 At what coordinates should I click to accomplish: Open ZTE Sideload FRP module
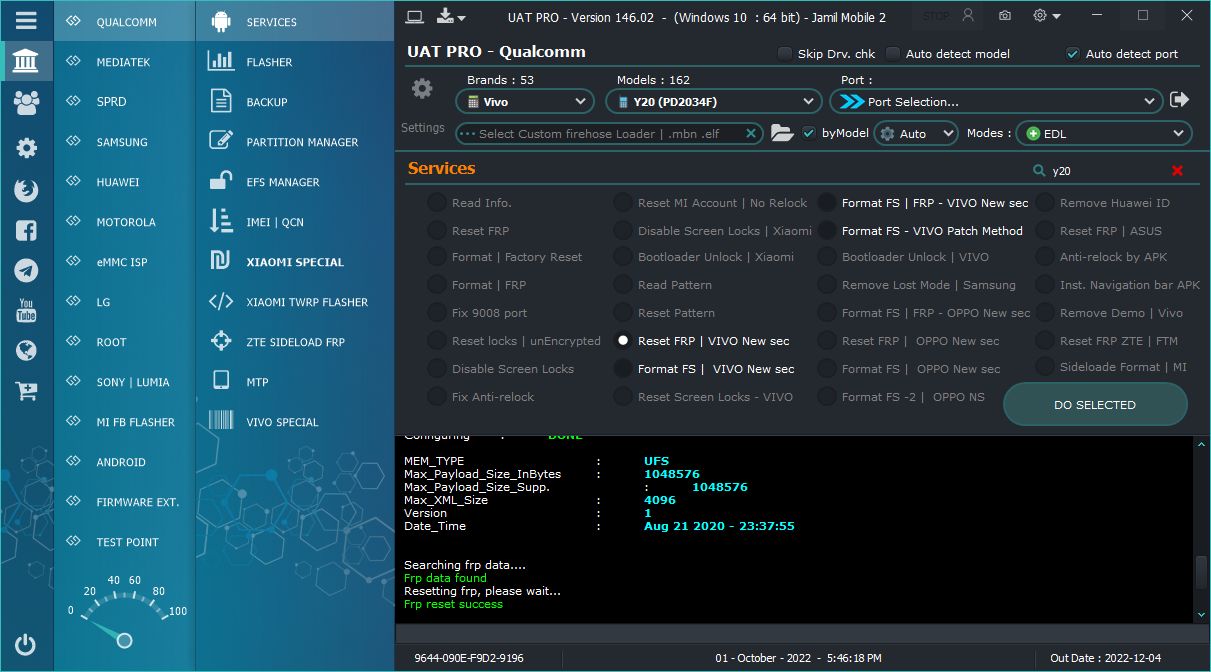pyautogui.click(x=295, y=342)
